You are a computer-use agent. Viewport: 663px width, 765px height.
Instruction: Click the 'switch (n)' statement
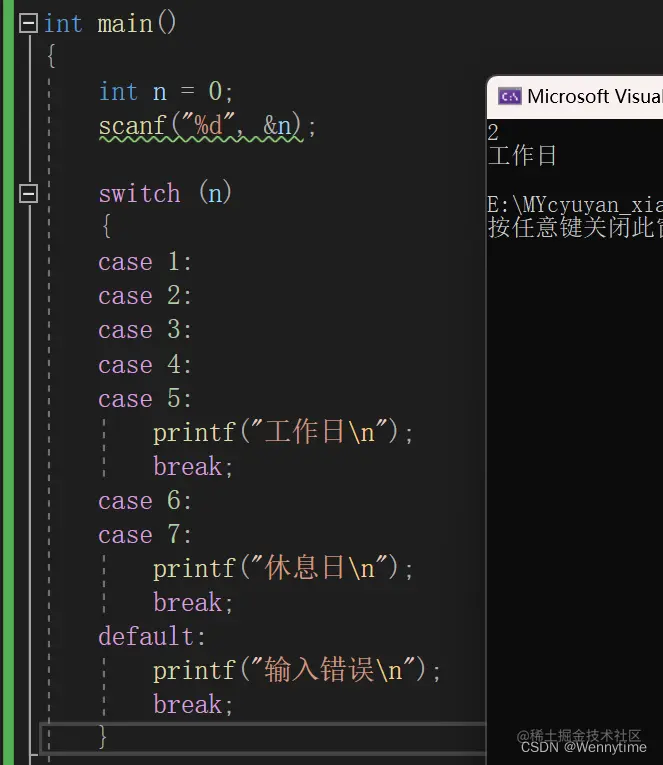pos(165,194)
